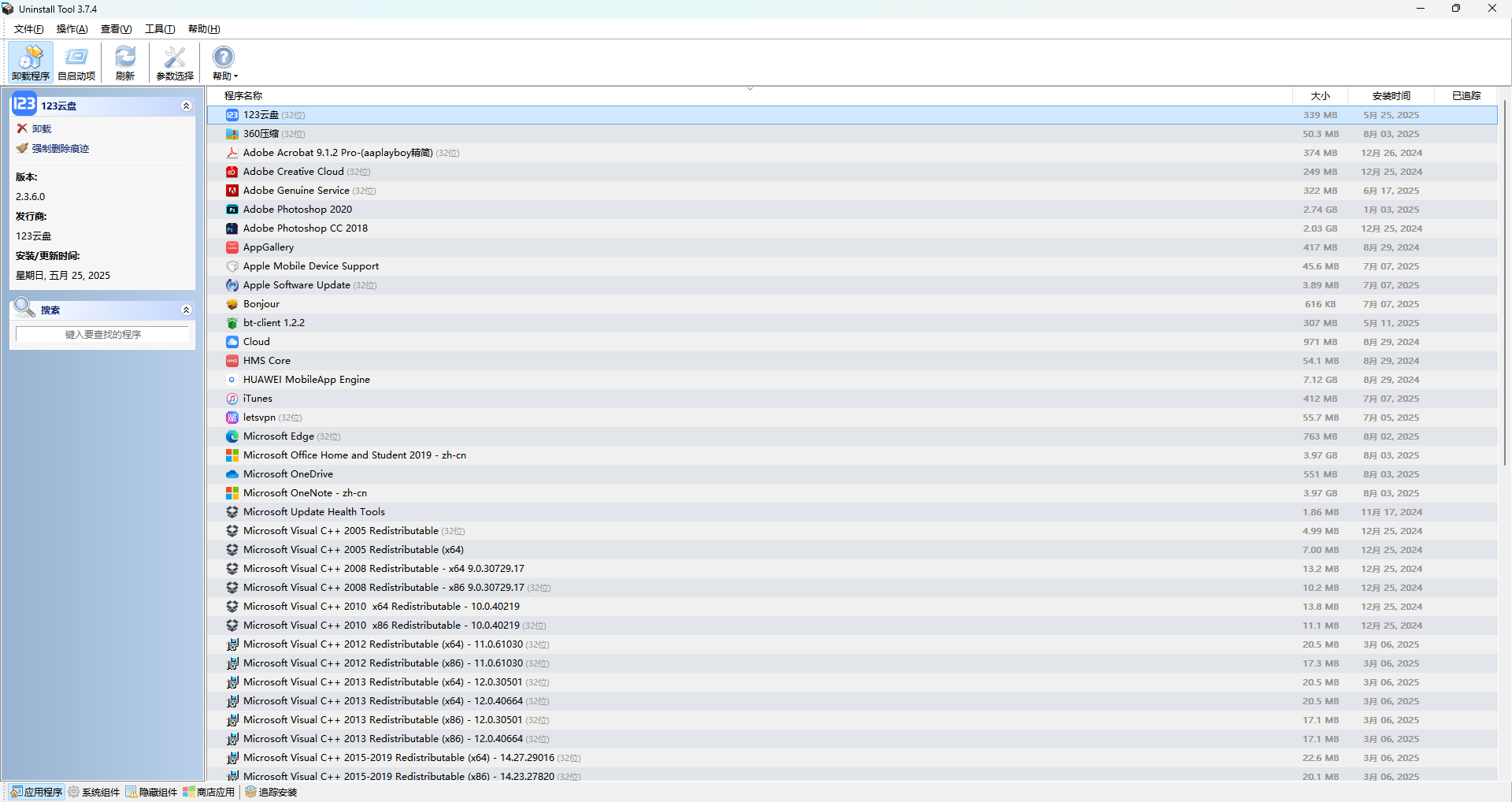Sort the list by 安装时间 column
The width and height of the screenshot is (1512, 802).
[1392, 95]
